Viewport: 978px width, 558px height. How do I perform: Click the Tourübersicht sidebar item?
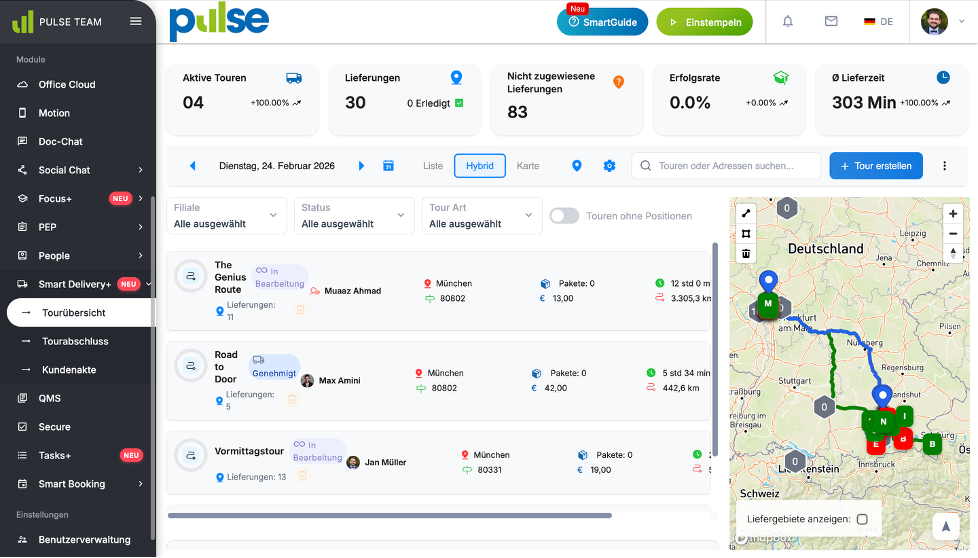click(x=80, y=312)
